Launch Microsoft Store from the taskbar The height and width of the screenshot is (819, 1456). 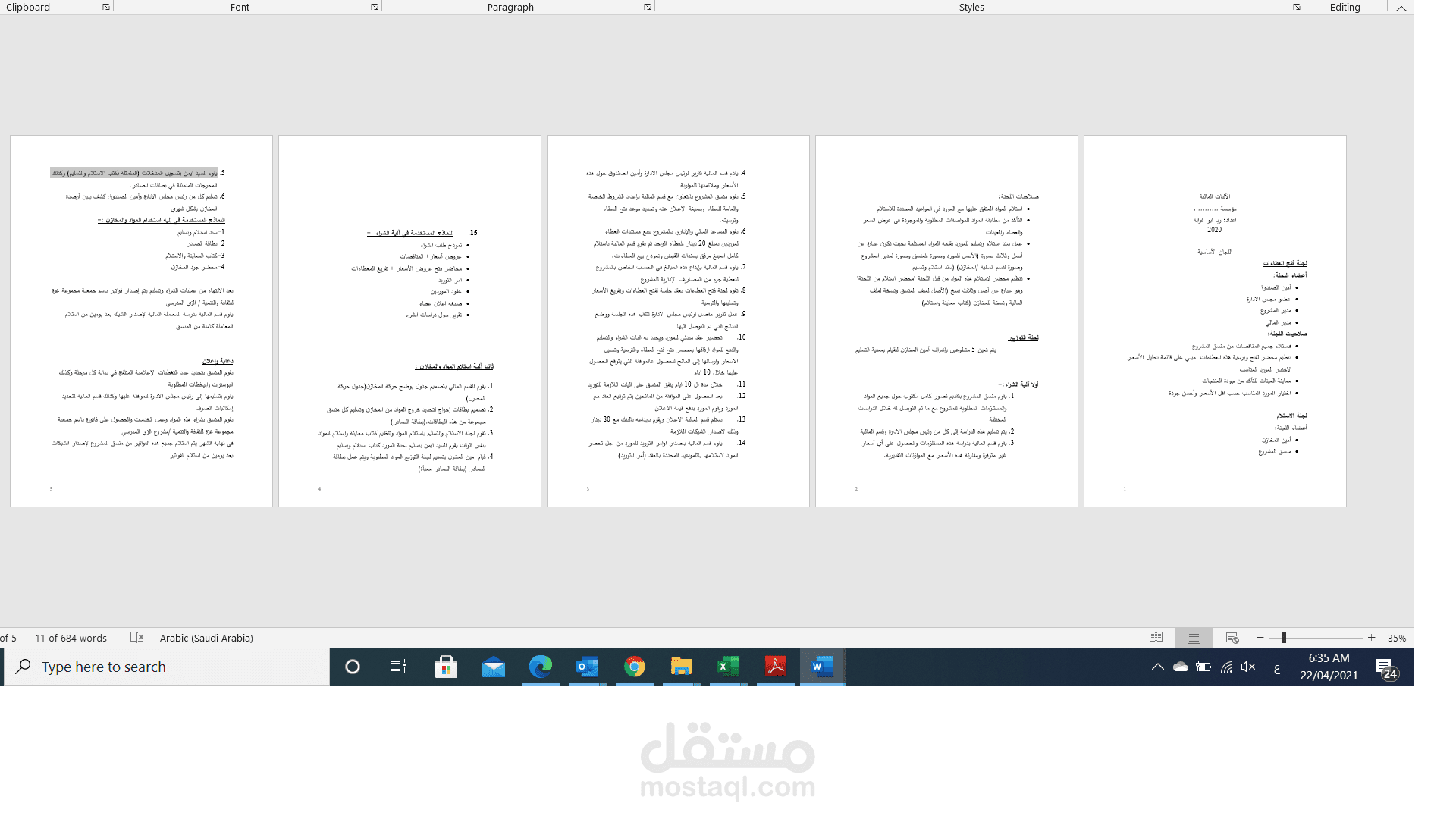coord(446,667)
